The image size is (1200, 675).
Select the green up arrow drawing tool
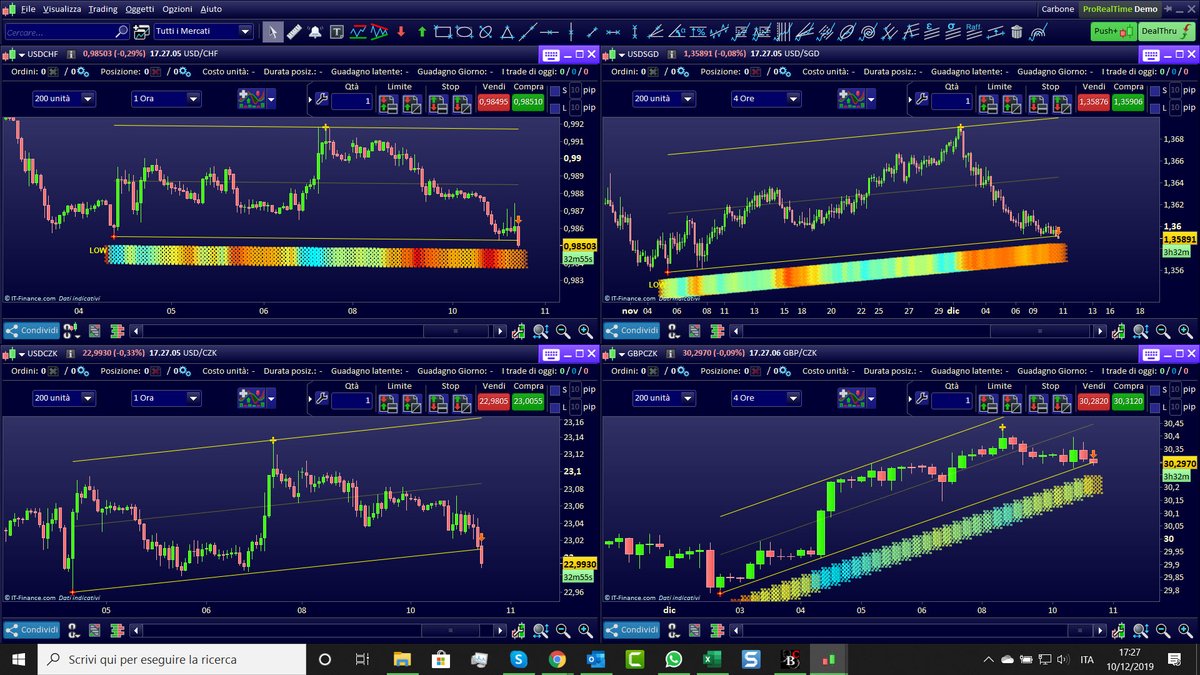(x=422, y=32)
